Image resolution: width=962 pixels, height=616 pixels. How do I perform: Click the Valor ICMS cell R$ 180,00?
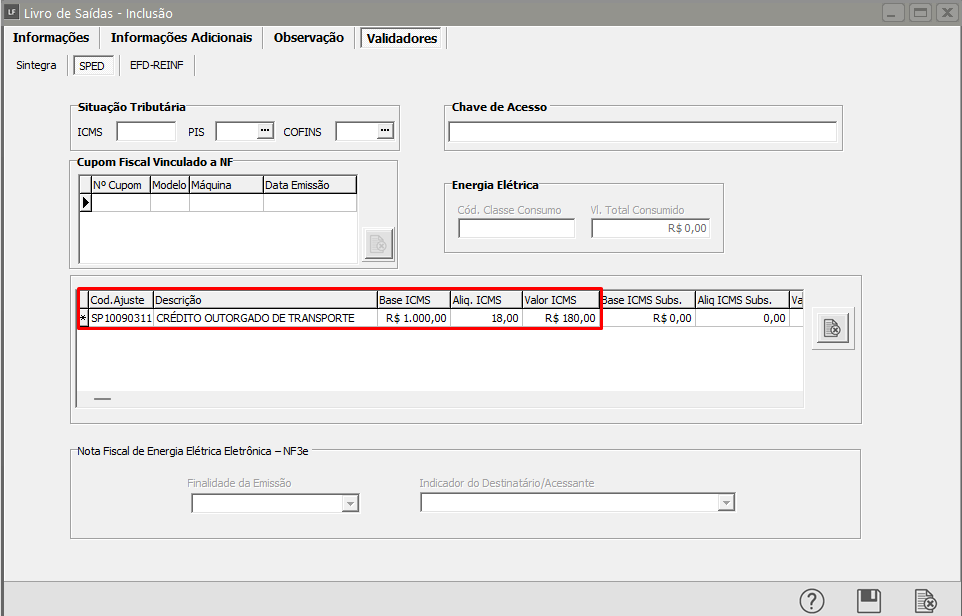coord(560,318)
